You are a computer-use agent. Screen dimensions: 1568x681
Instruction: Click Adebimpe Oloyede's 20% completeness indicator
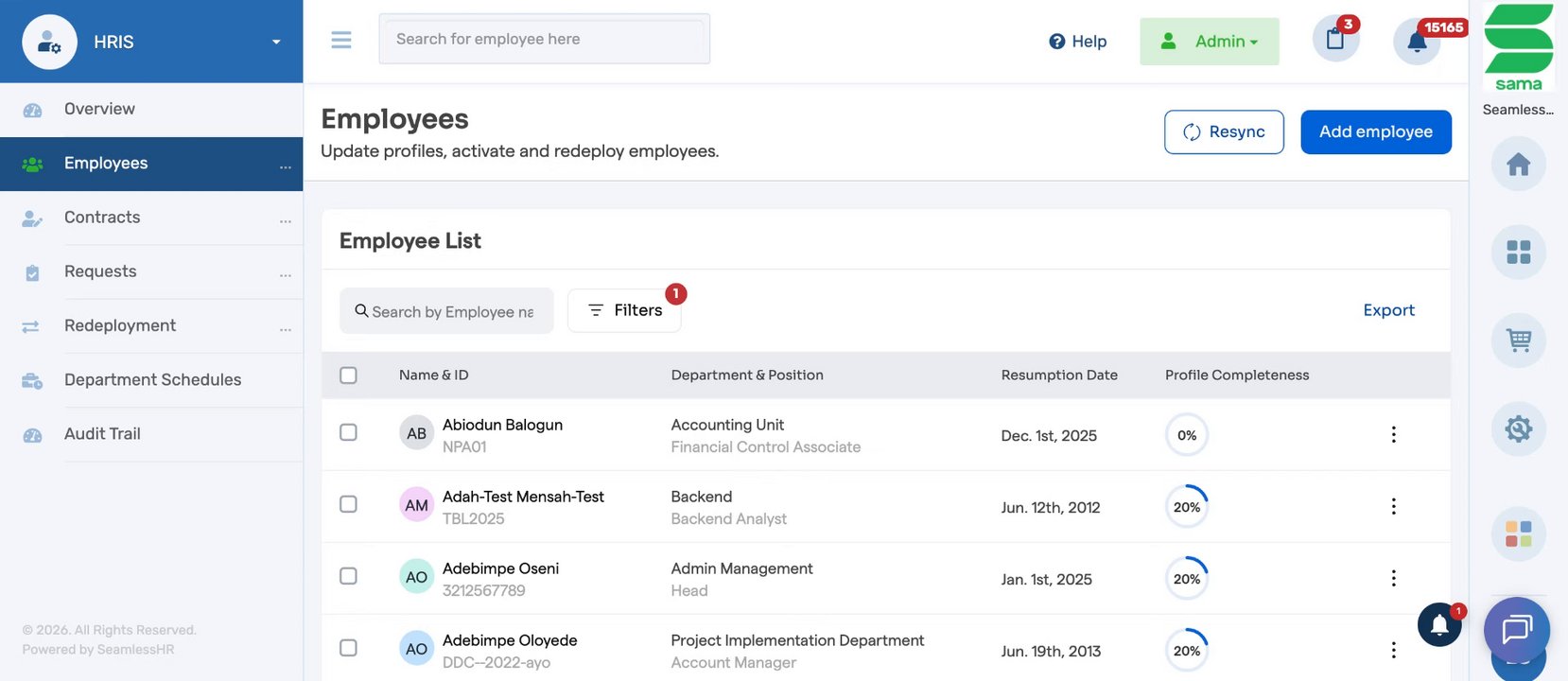pyautogui.click(x=1186, y=651)
